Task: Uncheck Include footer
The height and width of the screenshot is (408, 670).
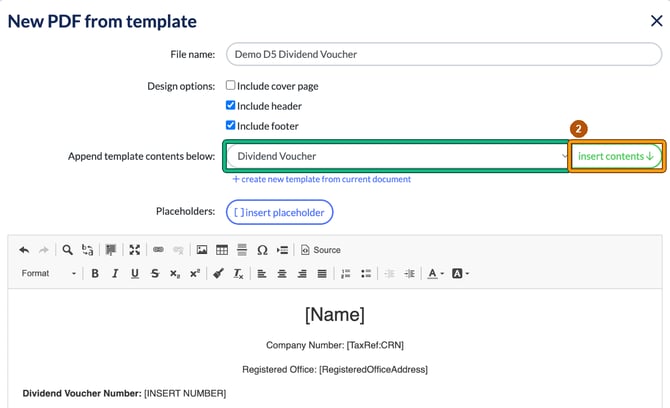Action: pyautogui.click(x=230, y=125)
